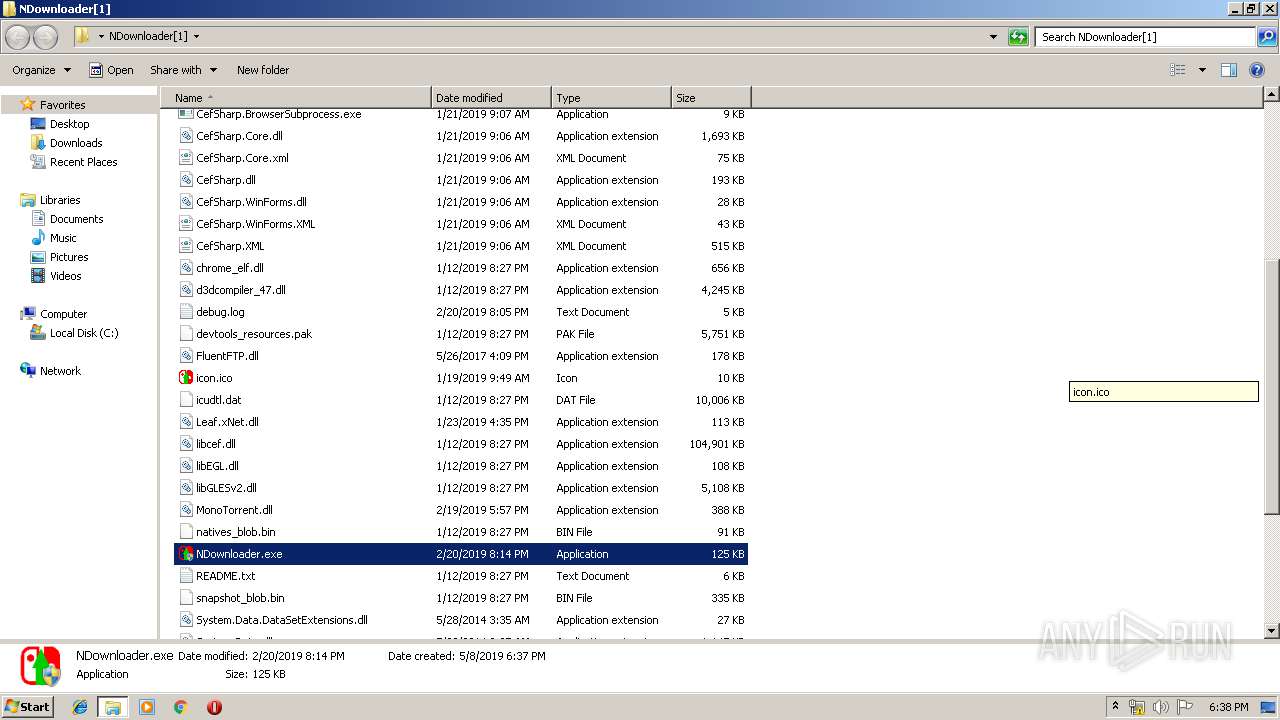Show hidden system tray icons
The image size is (1280, 720).
coord(1116,707)
